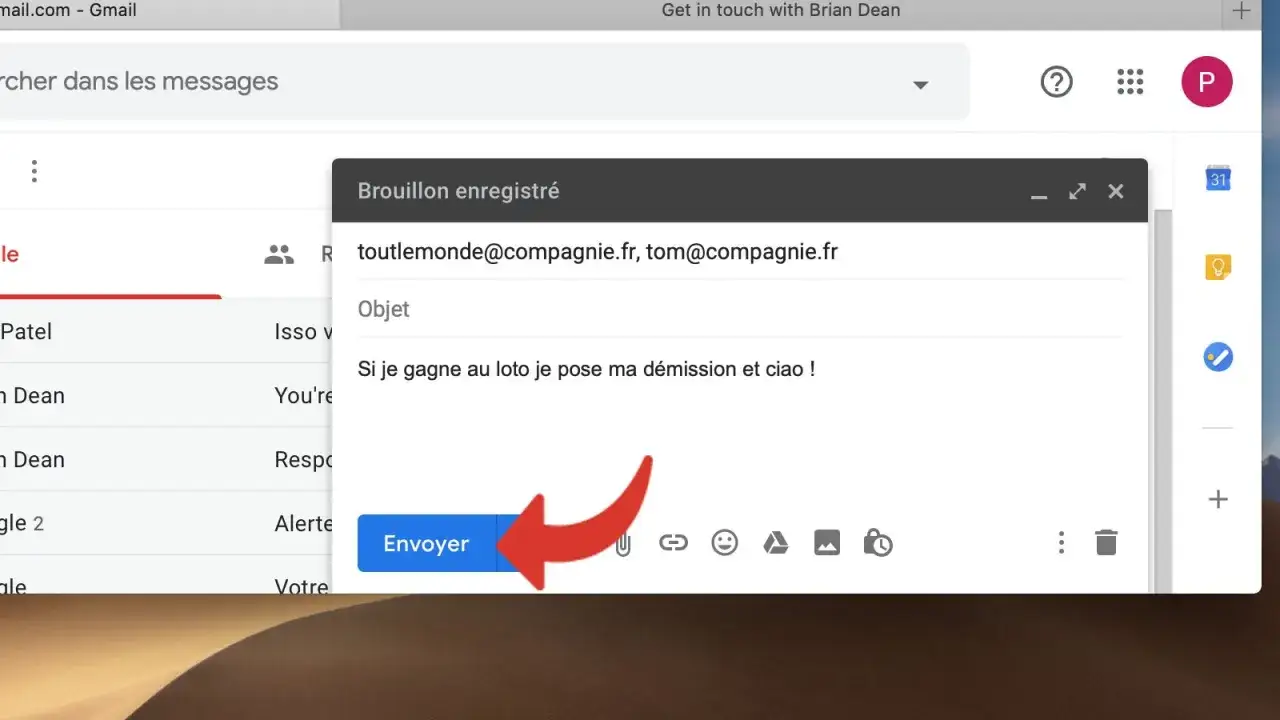Discard the draft with trash icon
Screen dimensions: 1280x720
[1106, 543]
